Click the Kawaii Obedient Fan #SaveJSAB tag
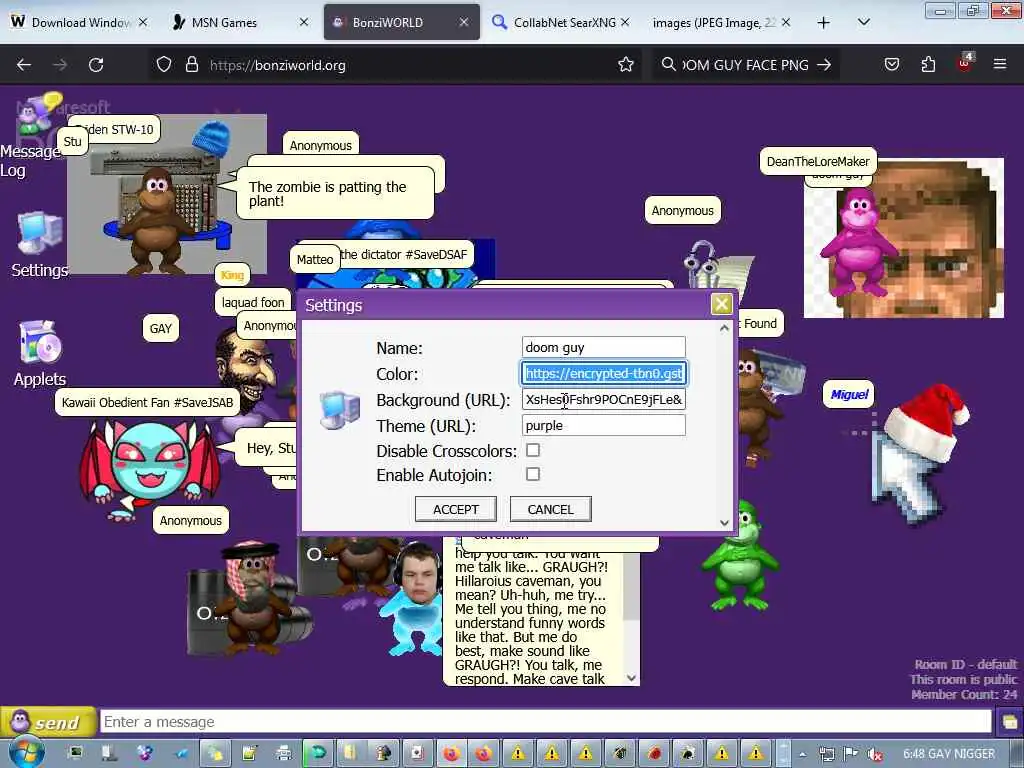The width and height of the screenshot is (1024, 768). click(147, 402)
